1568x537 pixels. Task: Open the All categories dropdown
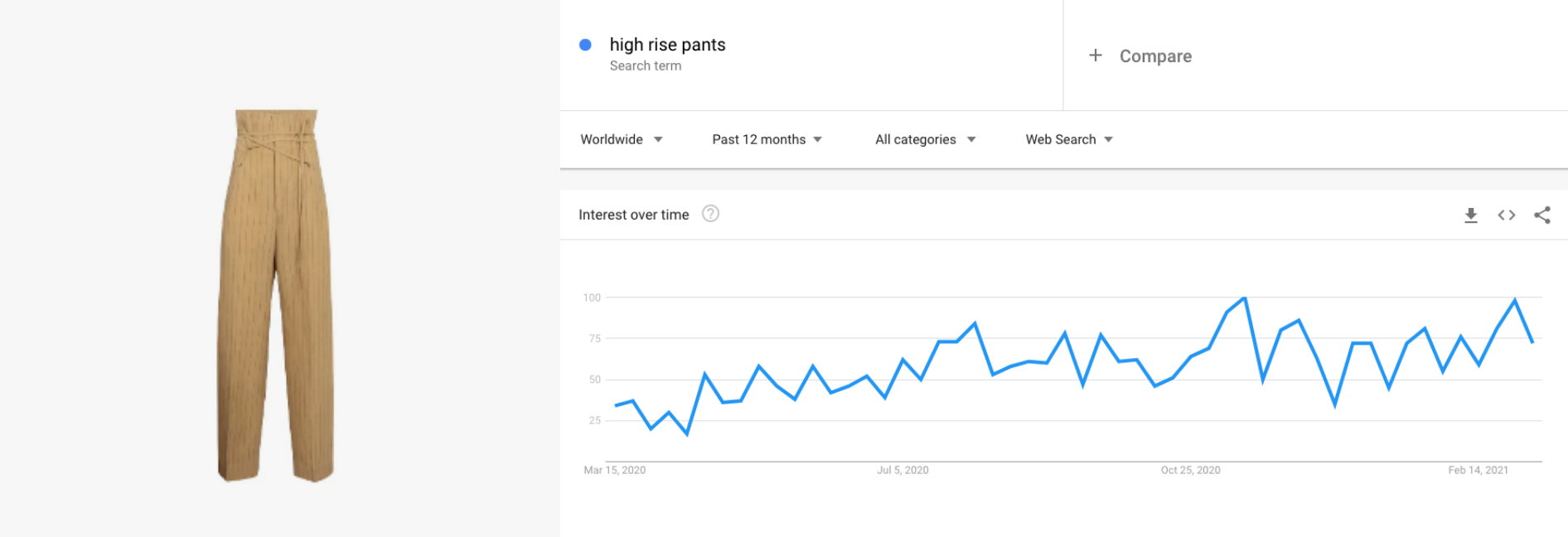point(926,139)
